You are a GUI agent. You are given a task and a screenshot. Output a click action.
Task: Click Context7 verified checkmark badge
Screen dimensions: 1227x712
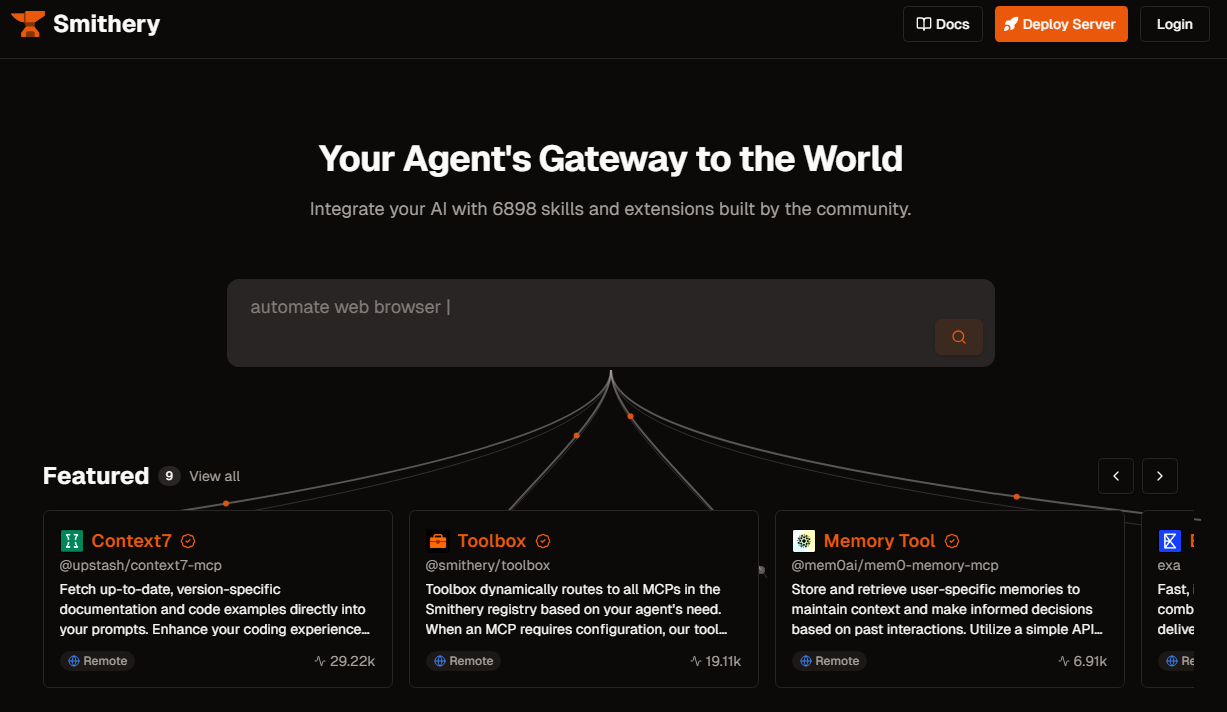pyautogui.click(x=188, y=541)
